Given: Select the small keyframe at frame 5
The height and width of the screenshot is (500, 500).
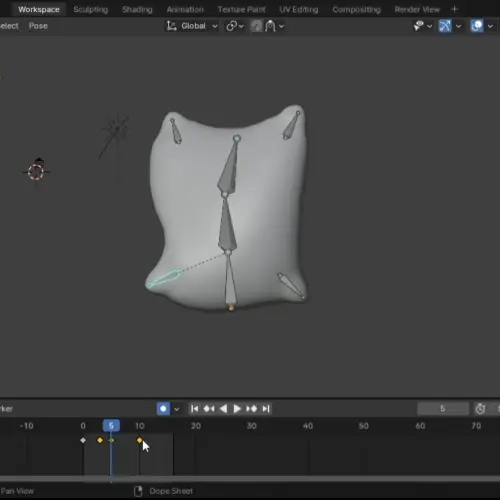Looking at the screenshot, I should click(111, 440).
